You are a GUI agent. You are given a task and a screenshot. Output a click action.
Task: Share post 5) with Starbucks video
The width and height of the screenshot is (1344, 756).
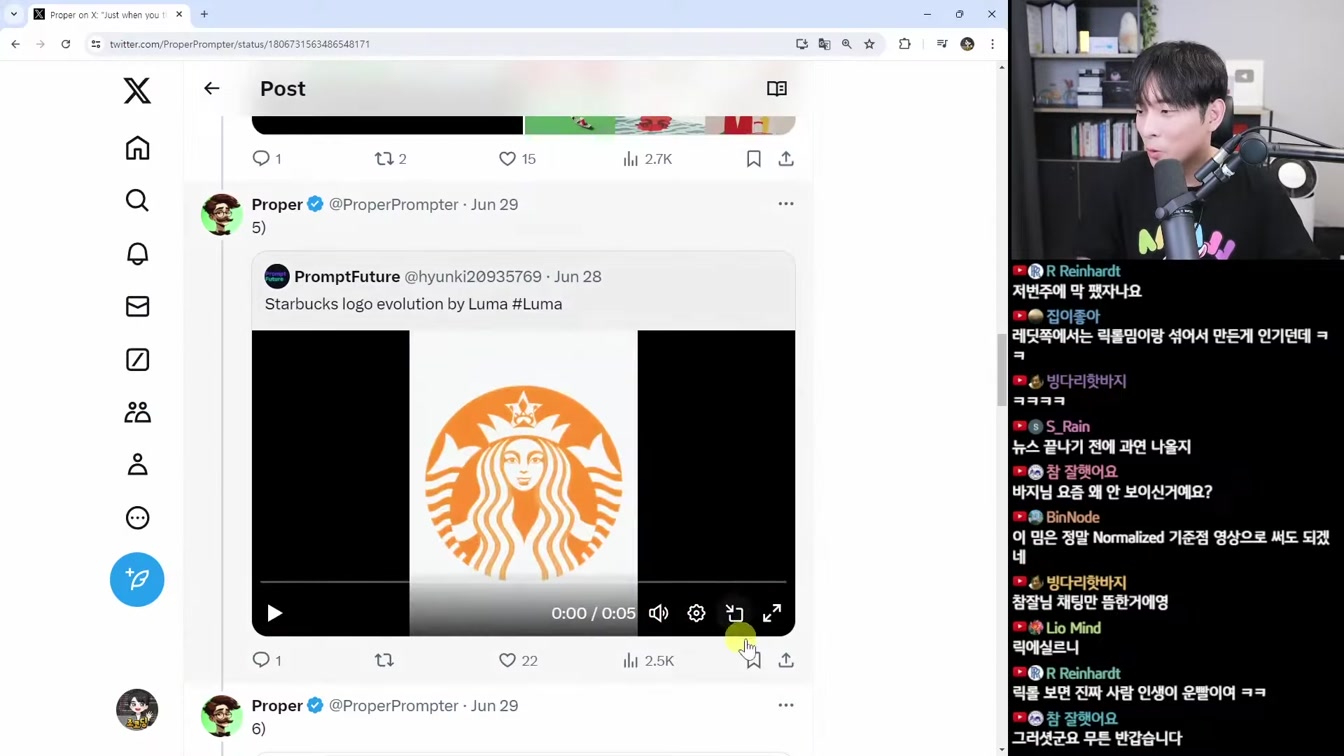tap(786, 660)
